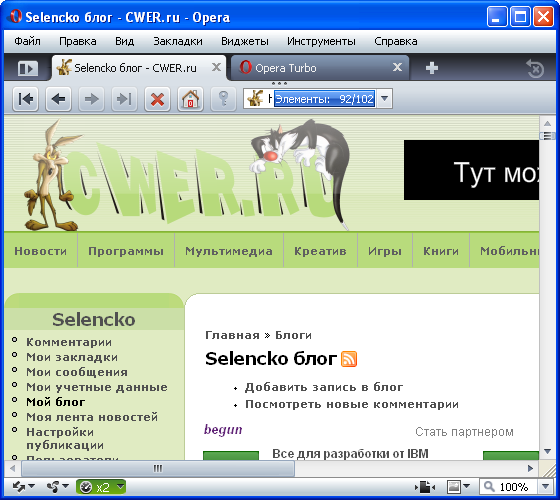560x500 pixels.
Task: Open Мои закладки in the sidebar
Action: point(72,357)
